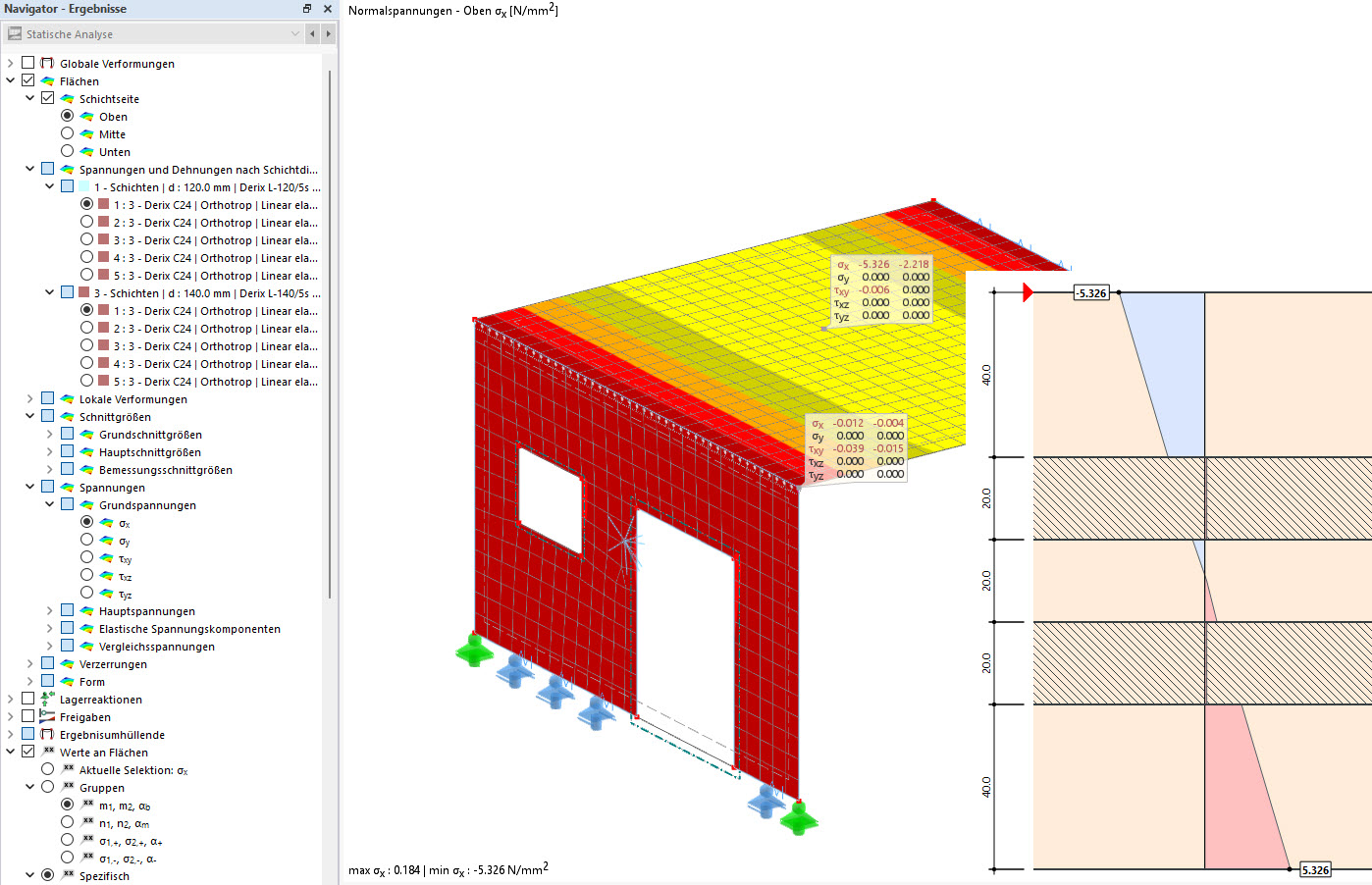Click the Globale Verformungen frame icon

47,63
